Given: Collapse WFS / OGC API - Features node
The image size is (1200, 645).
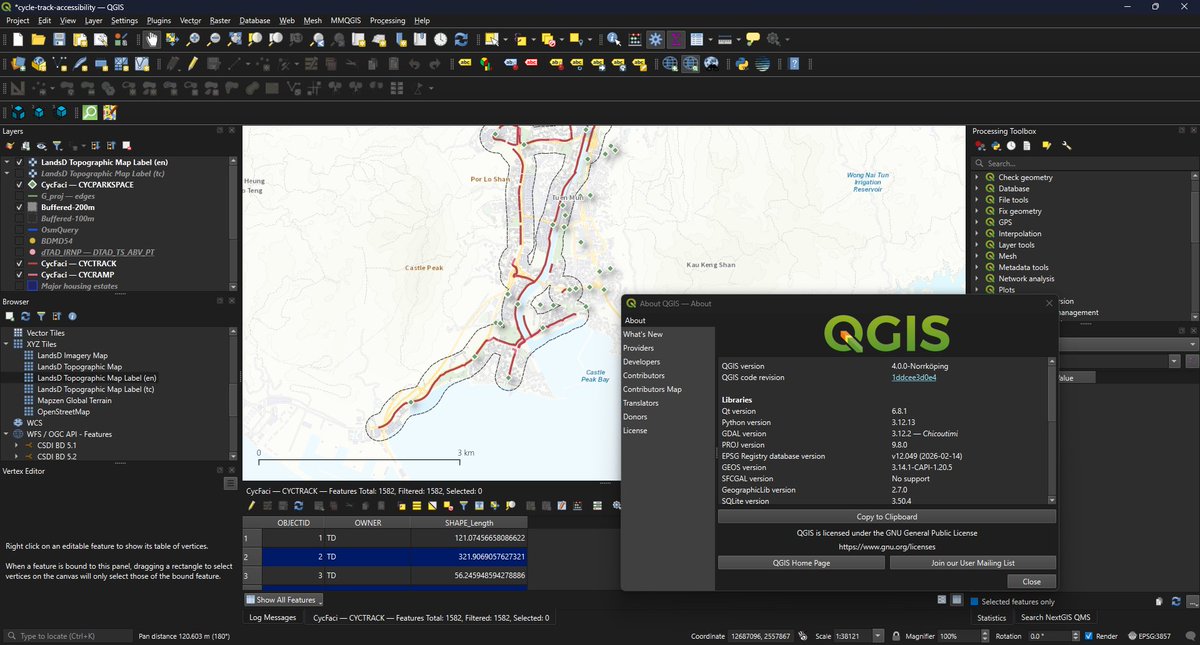Looking at the screenshot, I should pyautogui.click(x=8, y=434).
